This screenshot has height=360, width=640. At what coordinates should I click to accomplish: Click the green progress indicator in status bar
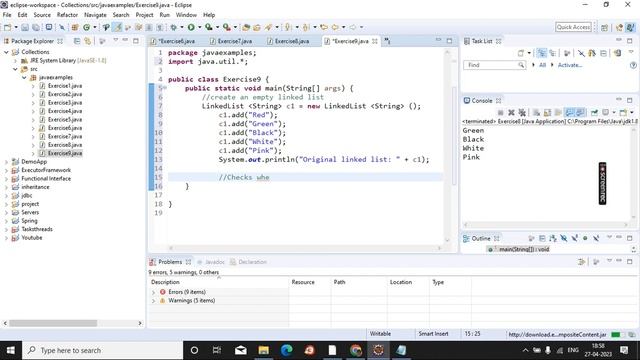tap(616, 335)
